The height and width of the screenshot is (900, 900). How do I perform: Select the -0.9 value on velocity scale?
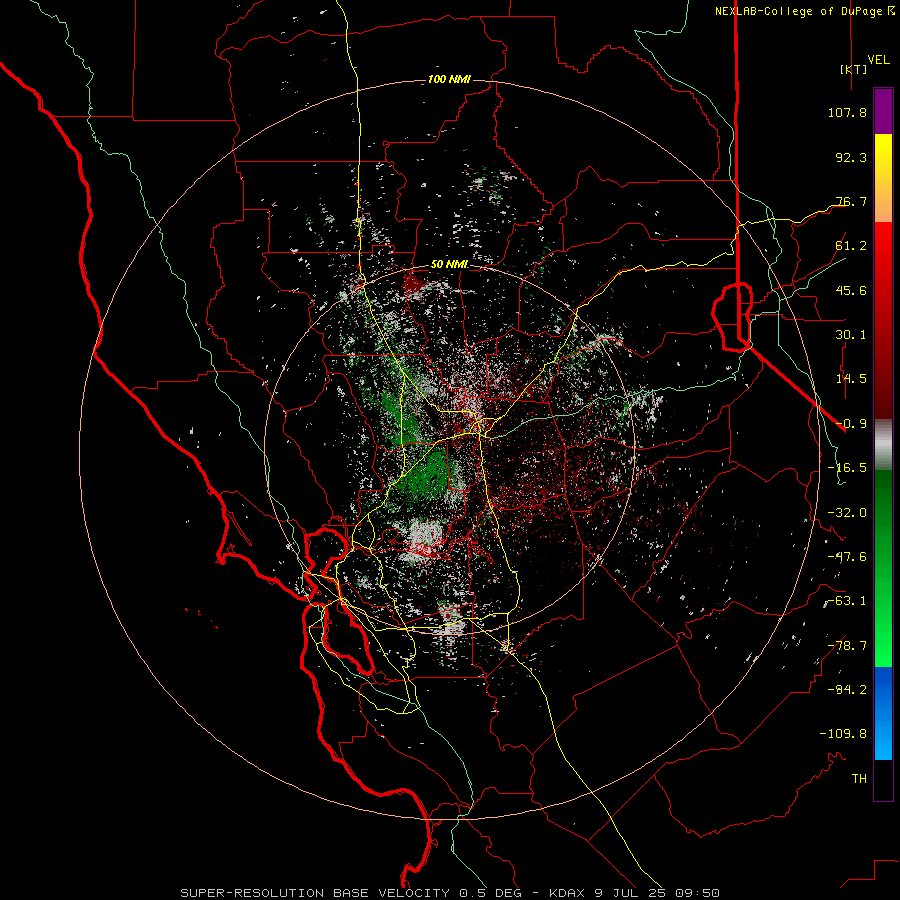pos(851,424)
